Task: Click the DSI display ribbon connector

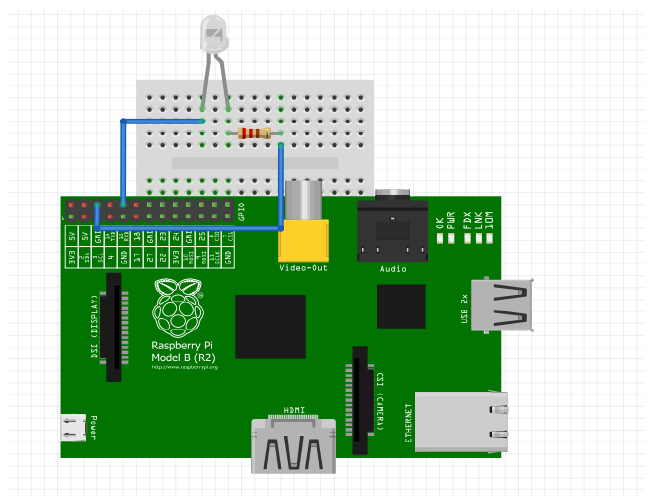Action: [114, 327]
